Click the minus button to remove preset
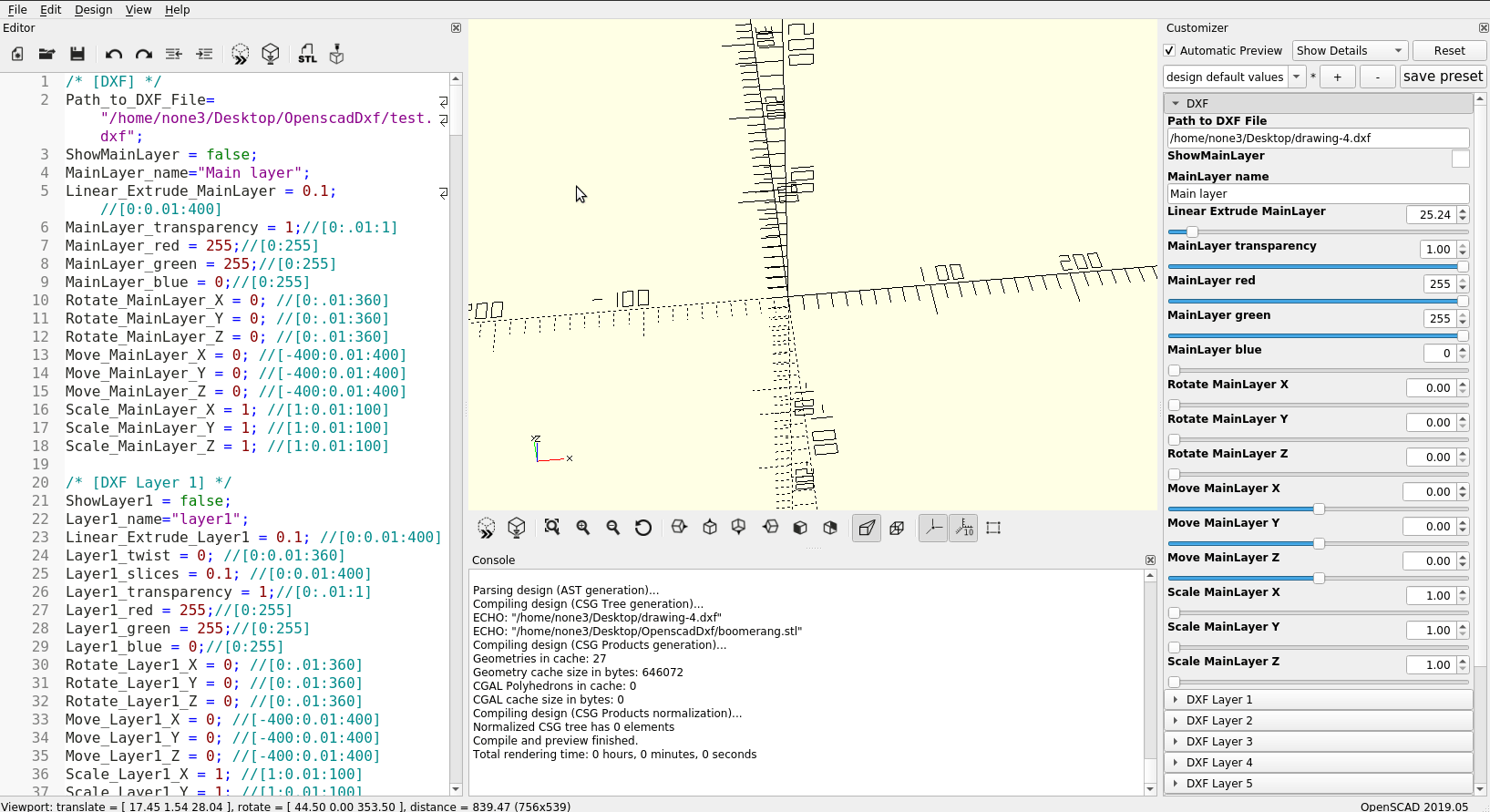This screenshot has width=1490, height=812. pos(1377,77)
